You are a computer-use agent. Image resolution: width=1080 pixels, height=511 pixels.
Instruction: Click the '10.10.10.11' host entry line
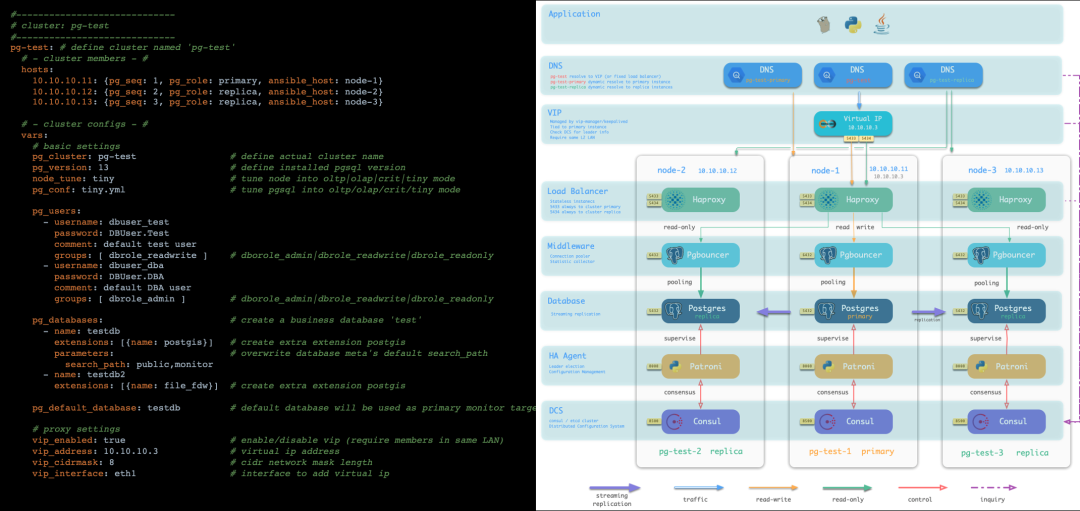(207, 81)
